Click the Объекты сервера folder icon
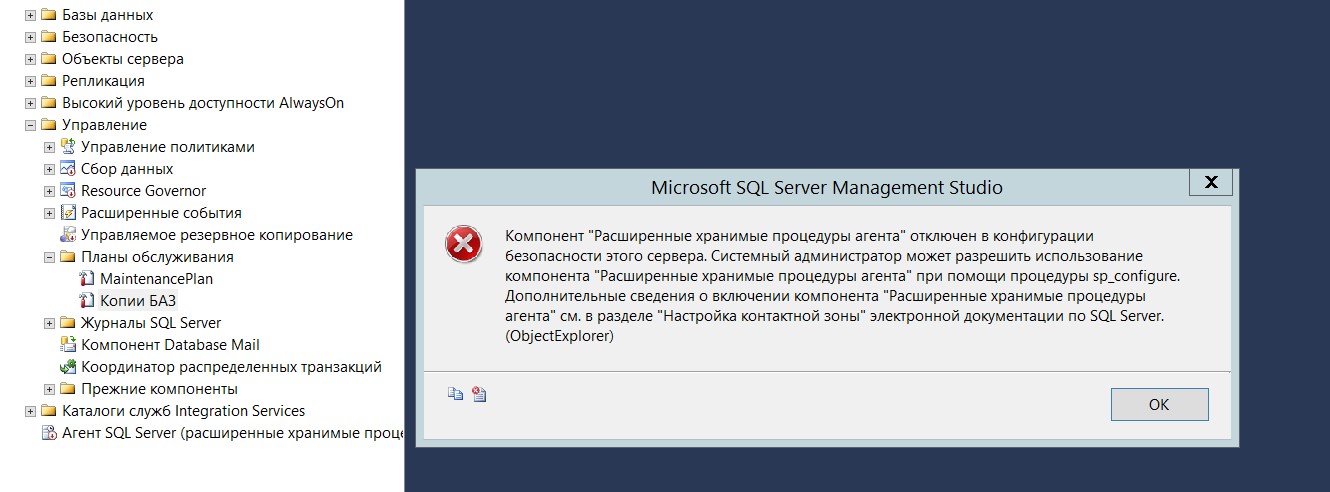1330x492 pixels. [x=48, y=59]
